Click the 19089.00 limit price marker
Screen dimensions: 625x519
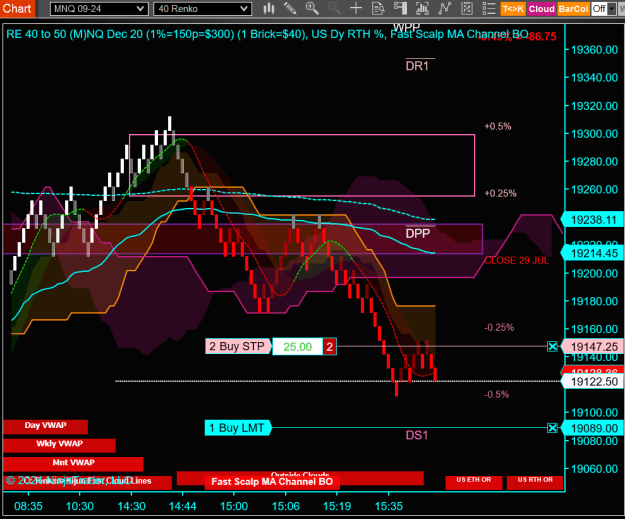tap(593, 429)
